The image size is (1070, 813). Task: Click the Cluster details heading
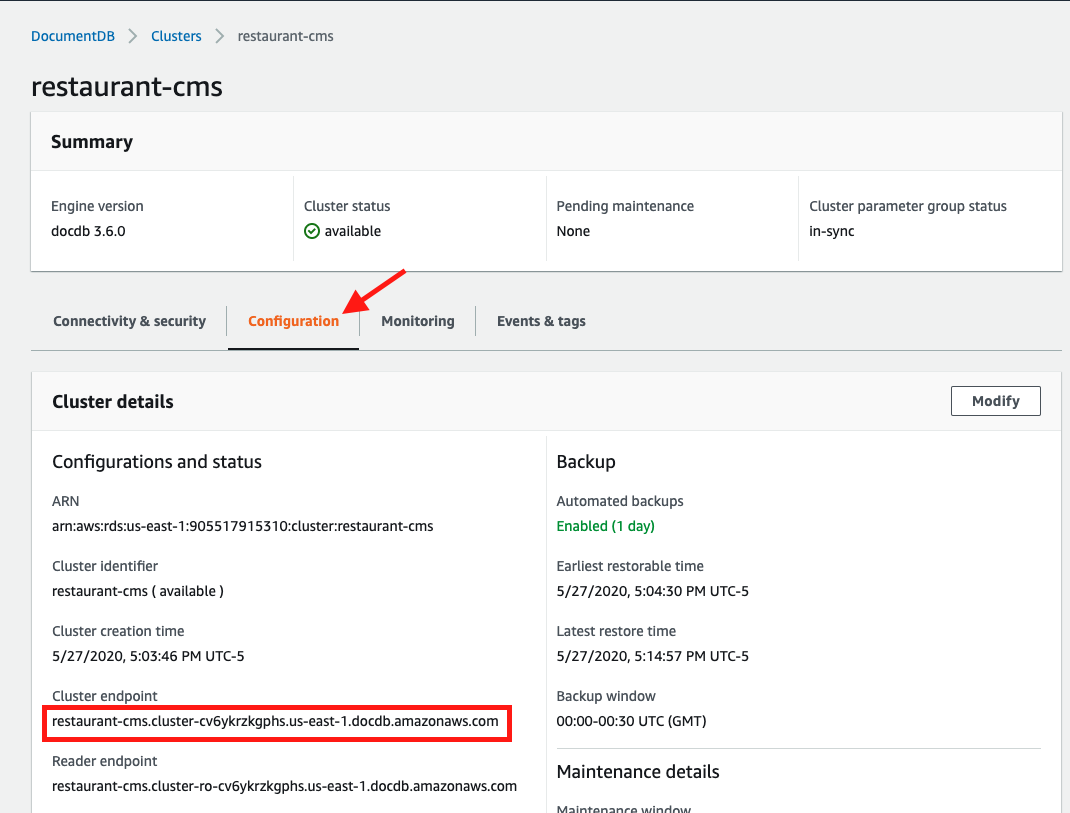click(x=113, y=401)
